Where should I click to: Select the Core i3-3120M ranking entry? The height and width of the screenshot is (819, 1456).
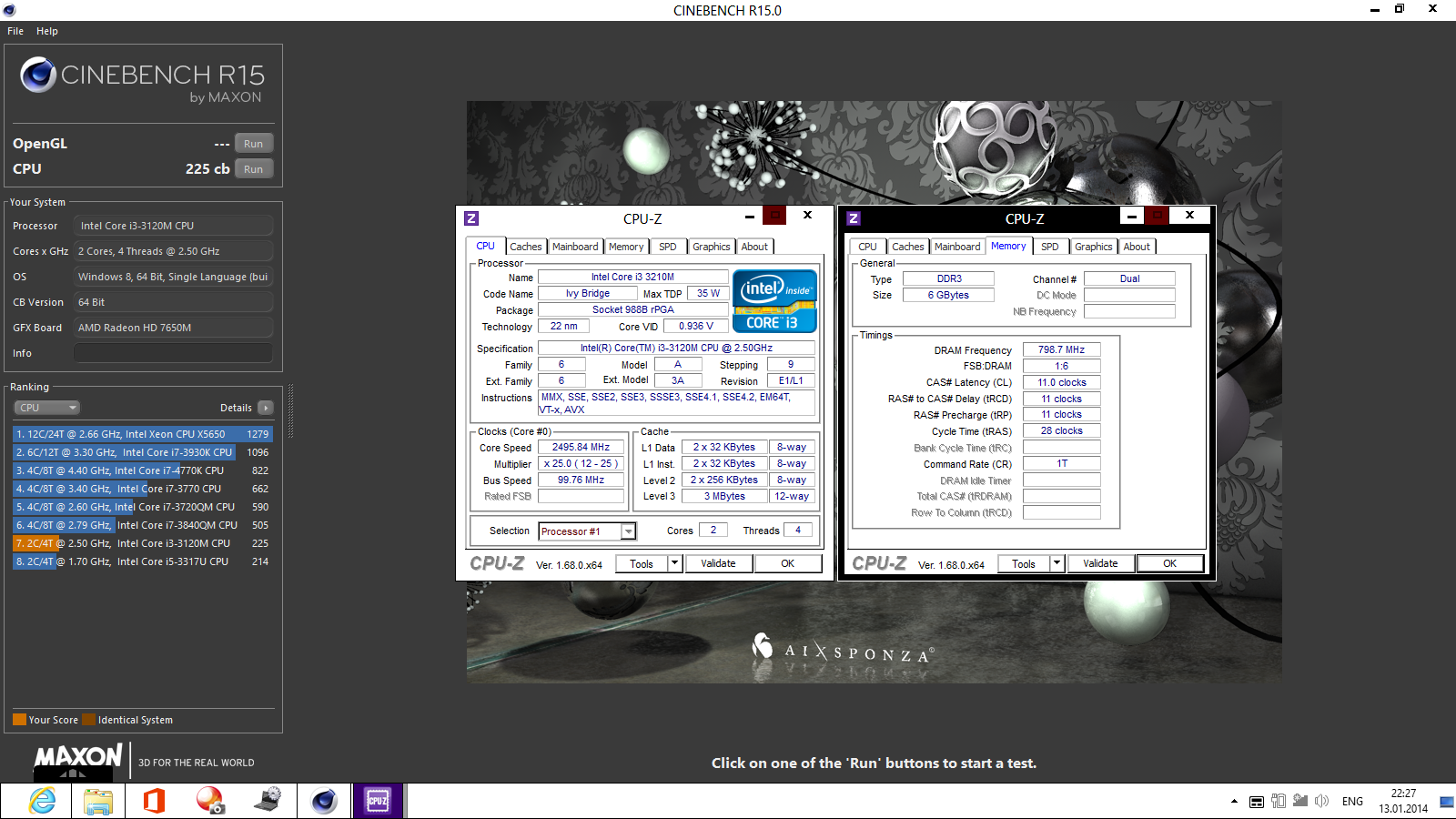(x=143, y=543)
